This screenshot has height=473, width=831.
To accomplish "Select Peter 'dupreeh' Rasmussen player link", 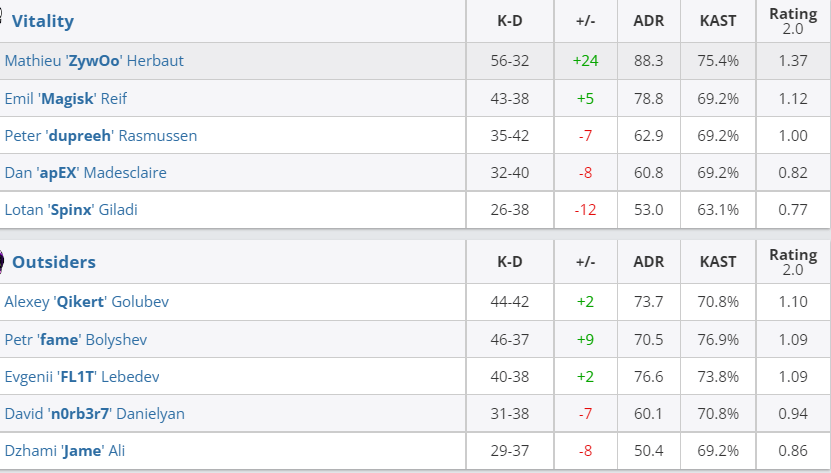I will (101, 136).
